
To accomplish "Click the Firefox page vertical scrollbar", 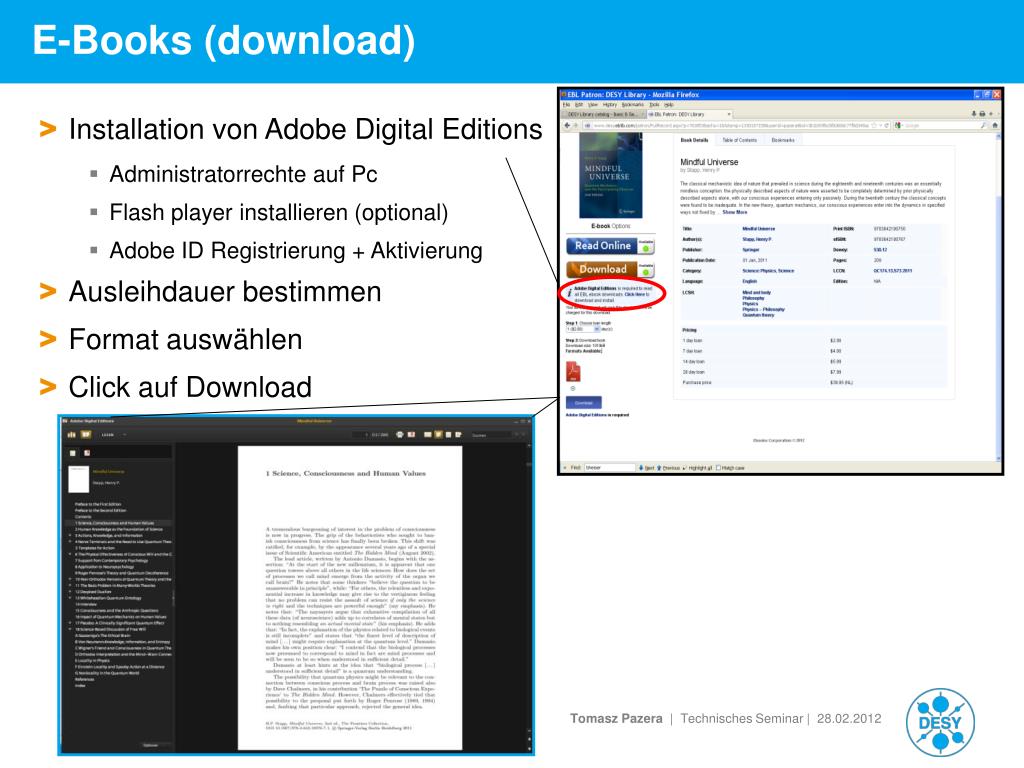I will pos(998,297).
